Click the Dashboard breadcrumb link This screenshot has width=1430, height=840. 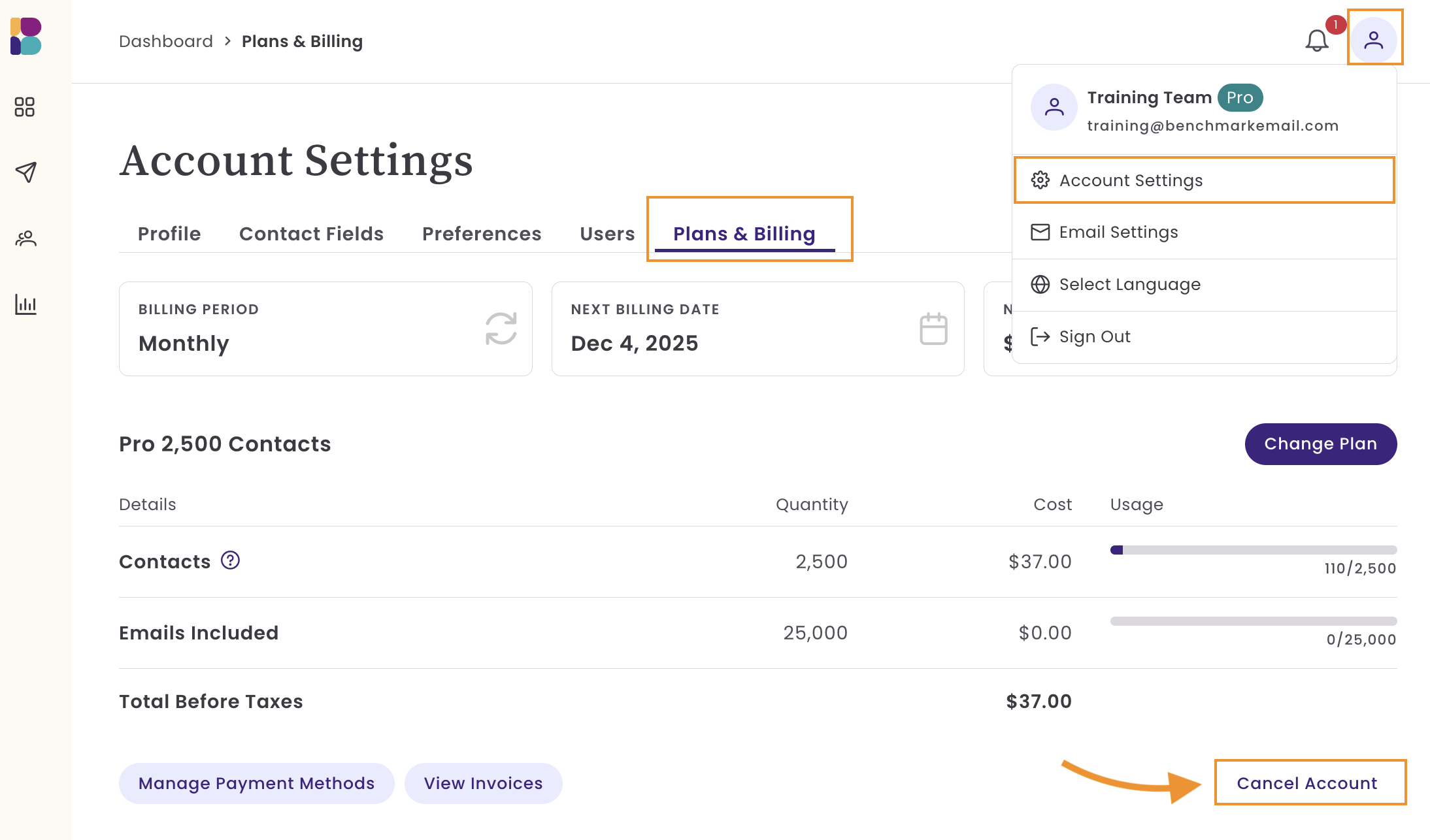click(166, 41)
